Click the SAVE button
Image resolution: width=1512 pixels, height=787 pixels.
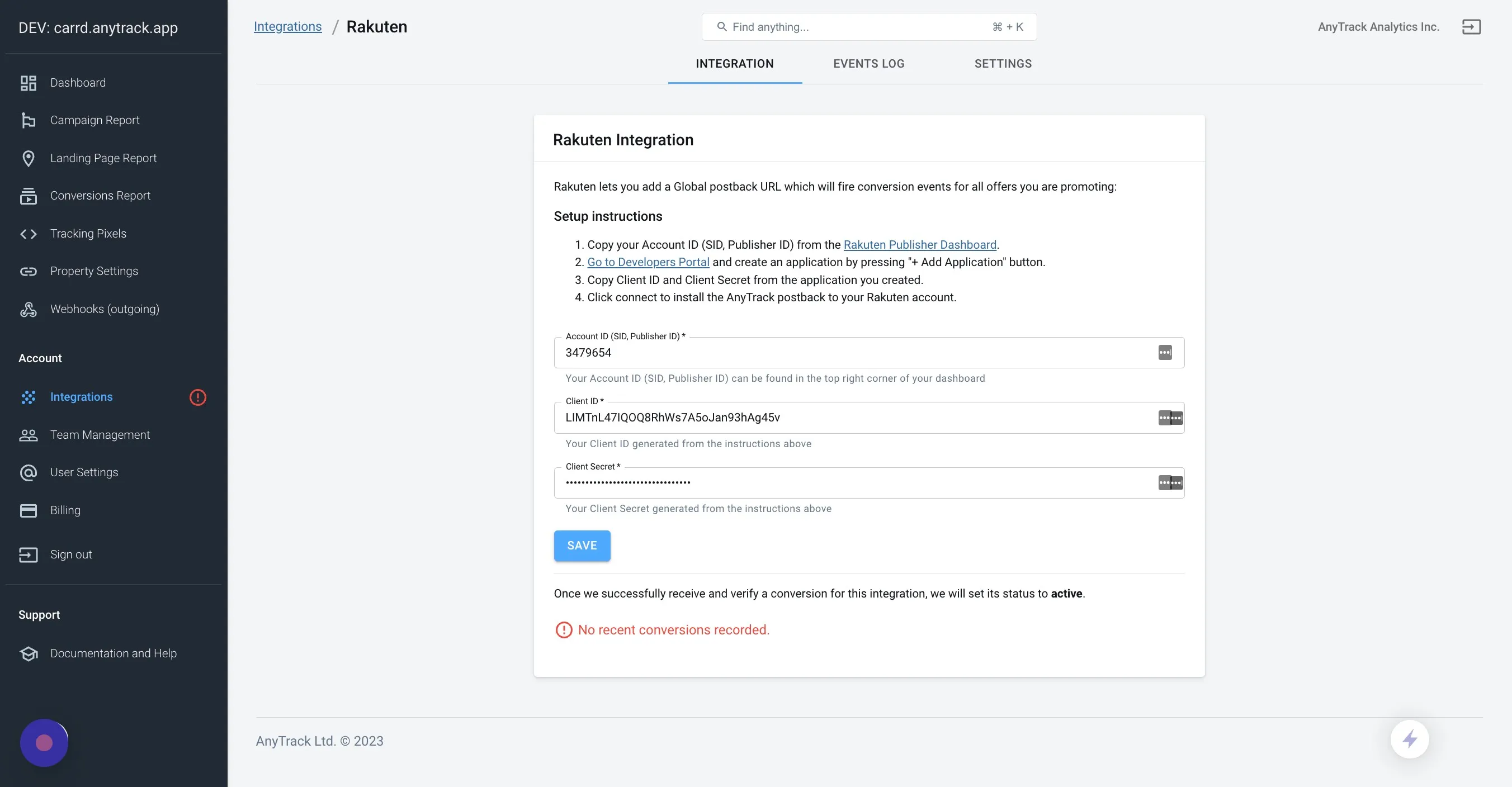[582, 546]
